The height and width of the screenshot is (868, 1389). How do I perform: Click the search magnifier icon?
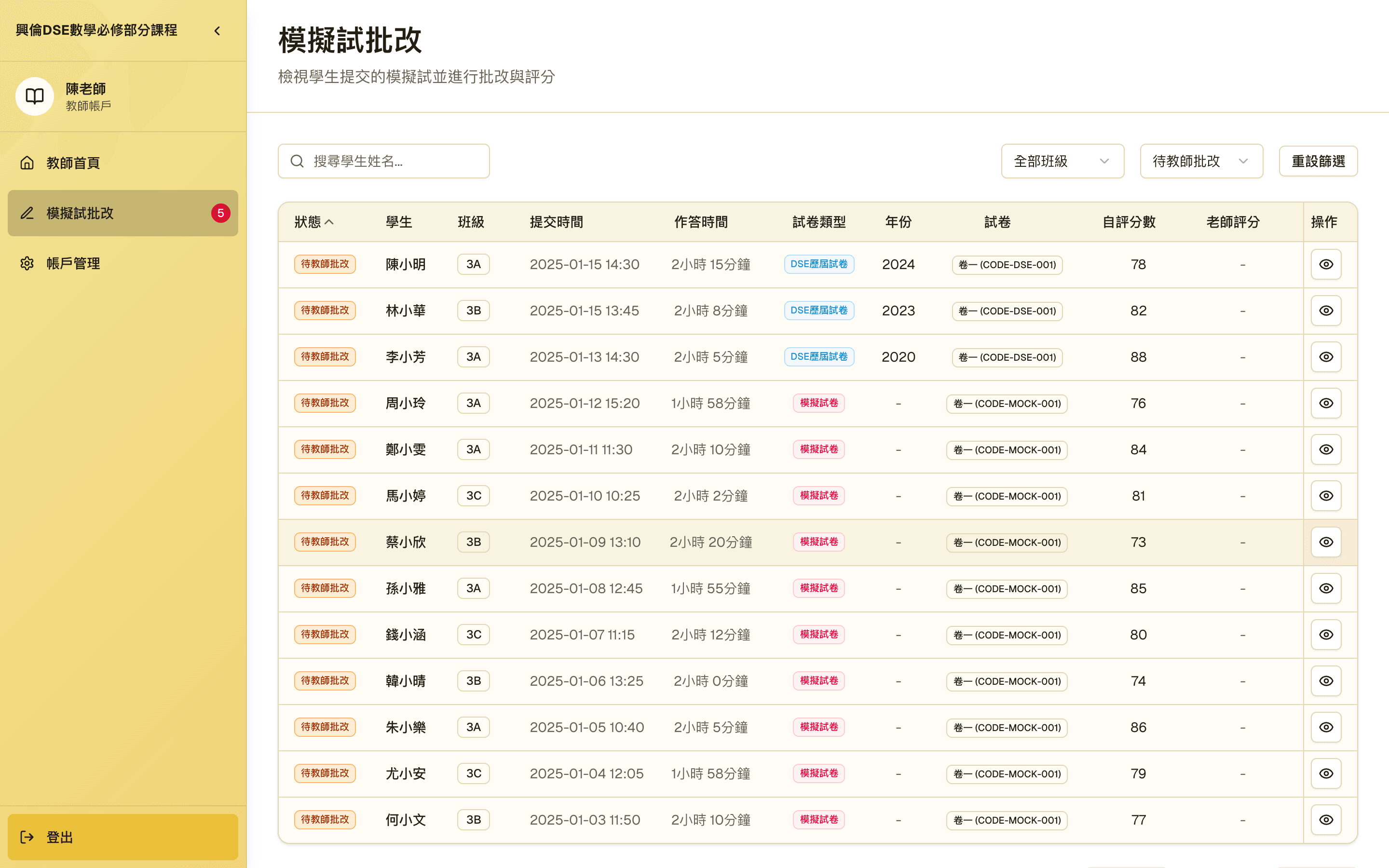click(297, 162)
